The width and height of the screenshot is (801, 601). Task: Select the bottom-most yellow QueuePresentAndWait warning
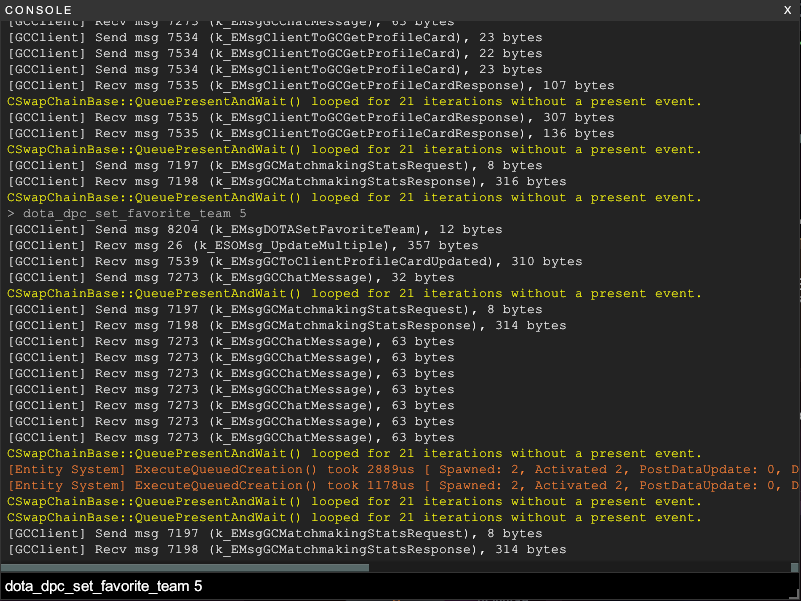(x=354, y=517)
